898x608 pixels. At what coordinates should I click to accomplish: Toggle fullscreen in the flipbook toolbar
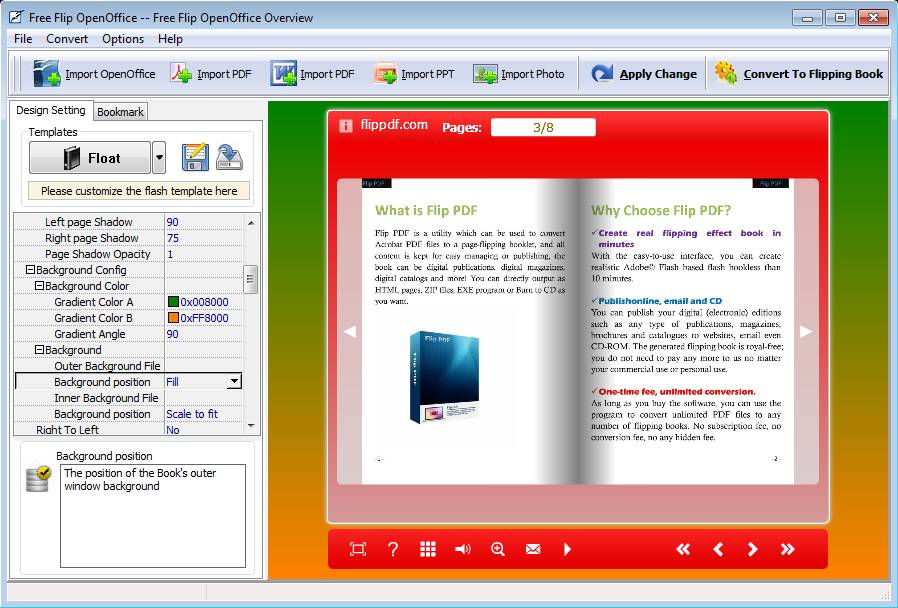tap(358, 549)
